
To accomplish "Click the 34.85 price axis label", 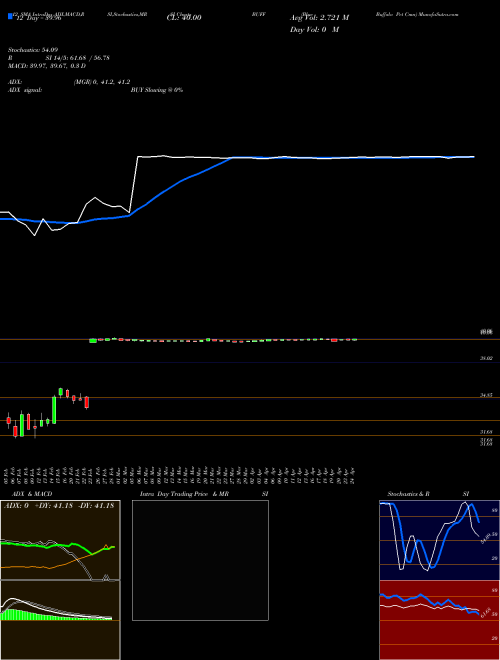I will [486, 395].
